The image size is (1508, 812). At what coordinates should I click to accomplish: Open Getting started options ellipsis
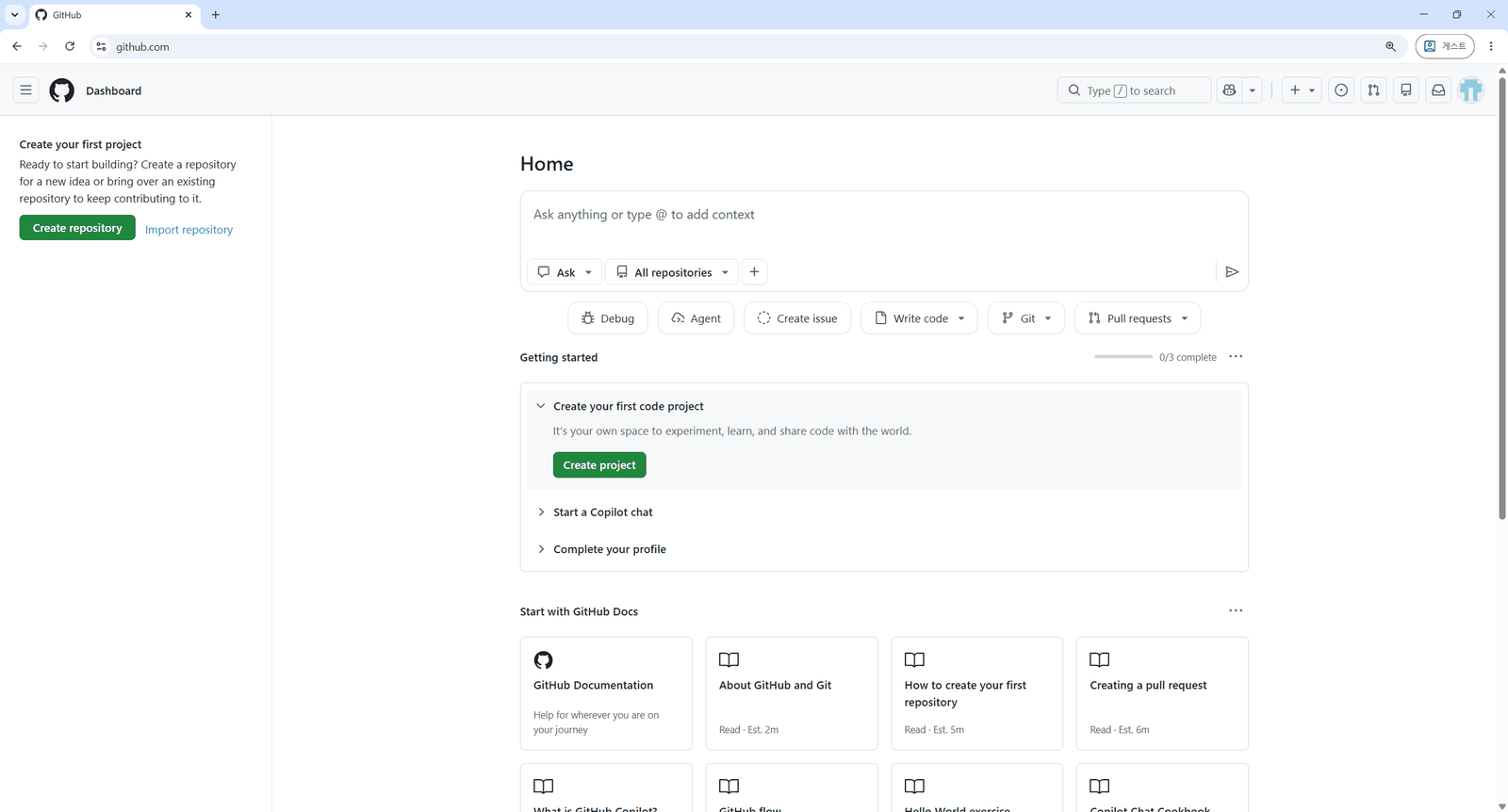click(1236, 357)
